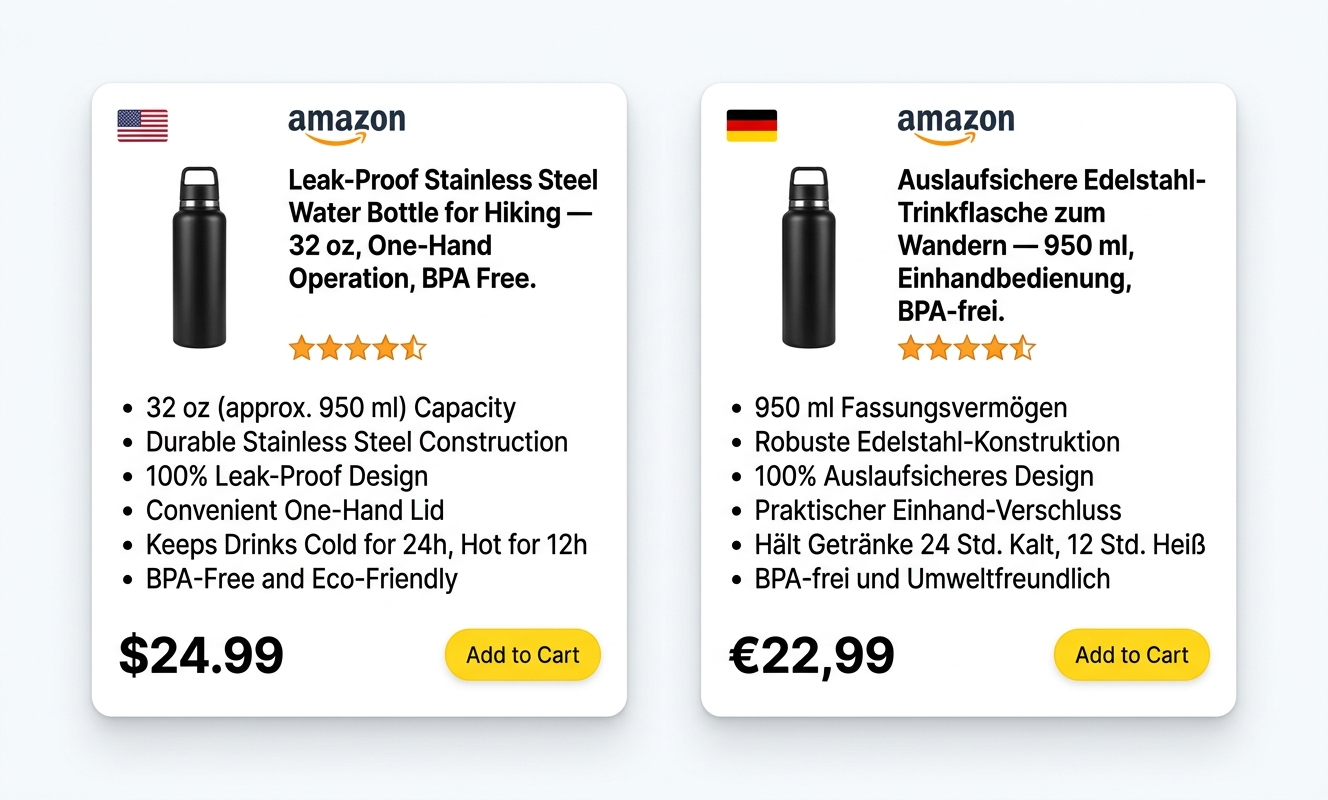
Task: Click the fourth star in the US rating
Action: tap(386, 347)
